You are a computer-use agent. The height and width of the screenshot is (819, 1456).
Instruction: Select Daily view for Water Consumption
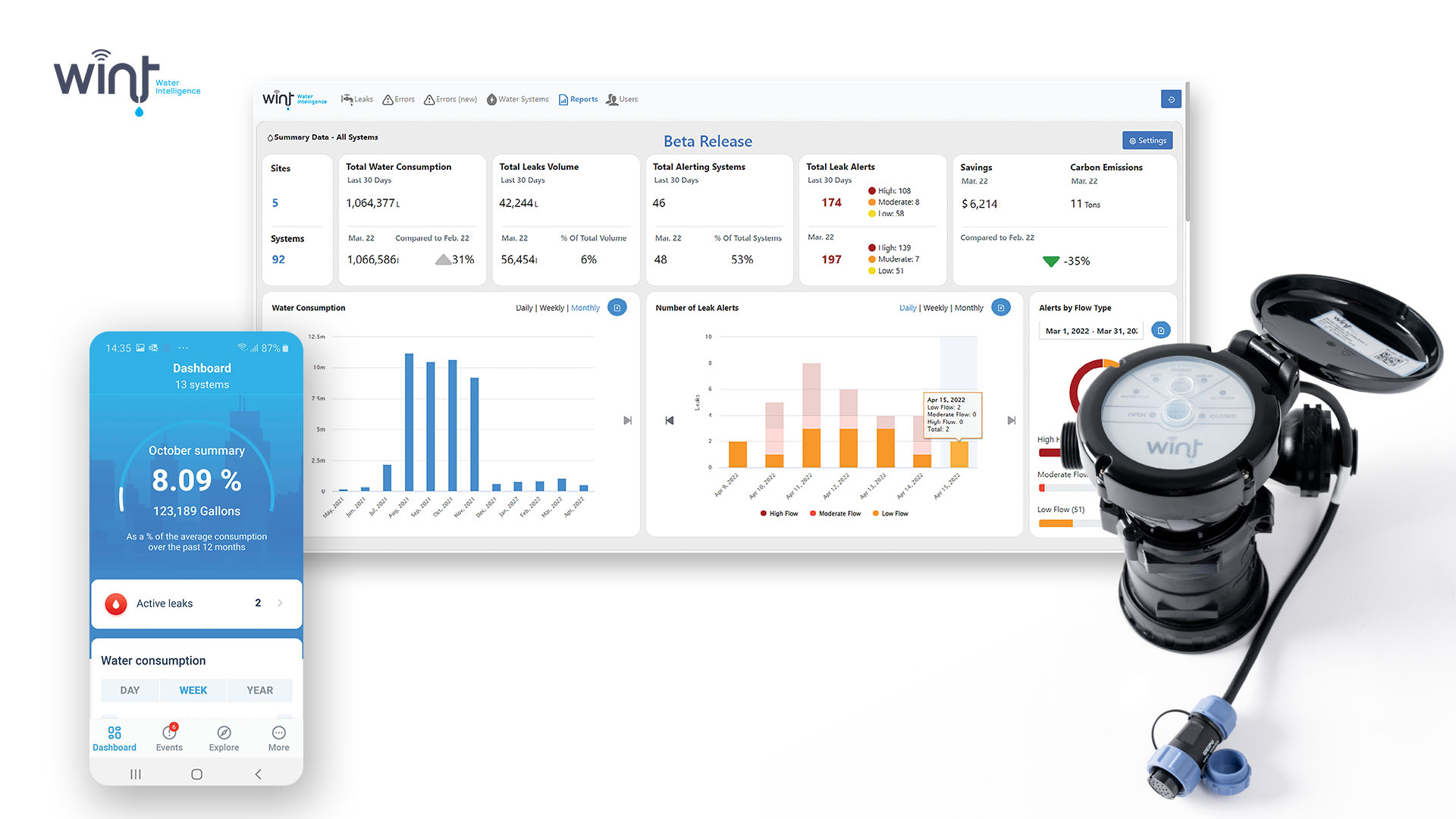click(x=524, y=308)
